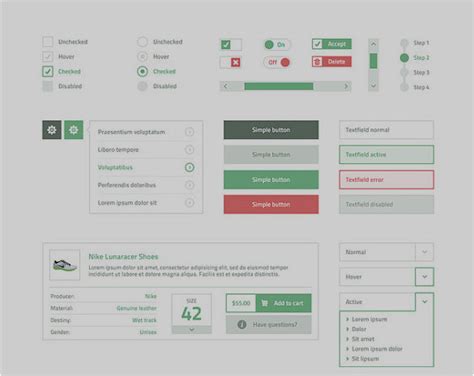Click the red Simple button
Image resolution: width=474 pixels, height=376 pixels.
click(271, 204)
